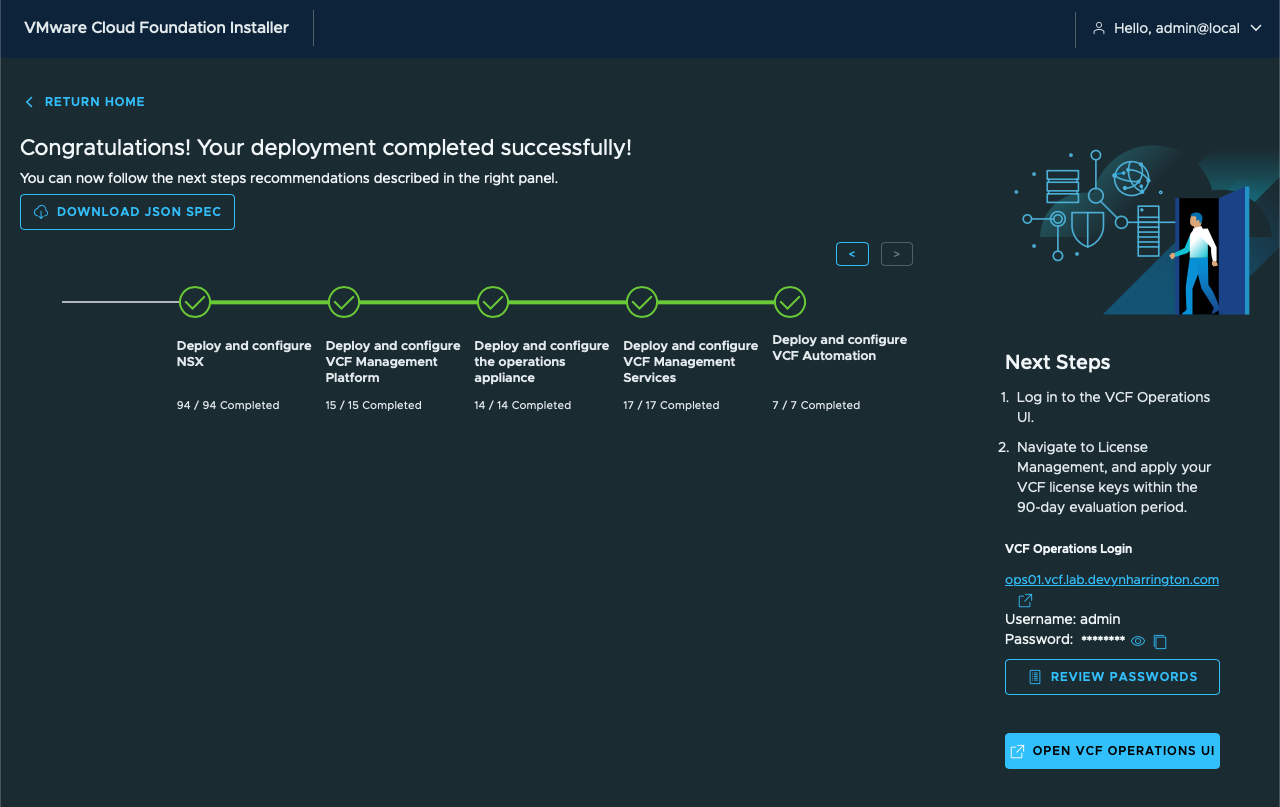The image size is (1280, 807).
Task: Click 'VCF Operations Login' heading
Action: tap(1069, 549)
